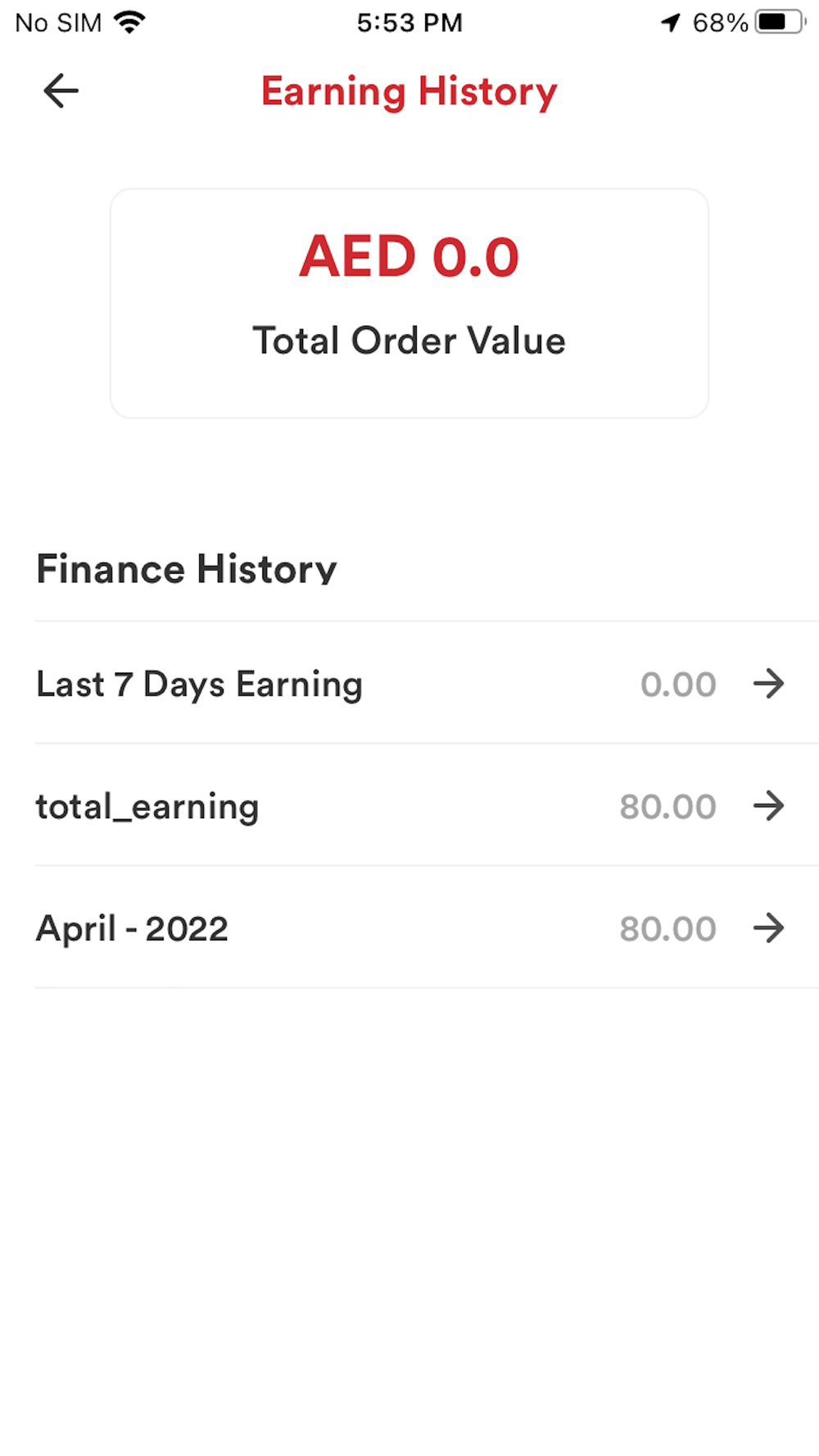Select the total_earning row label
Image resolution: width=819 pixels, height=1456 pixels.
coord(147,807)
